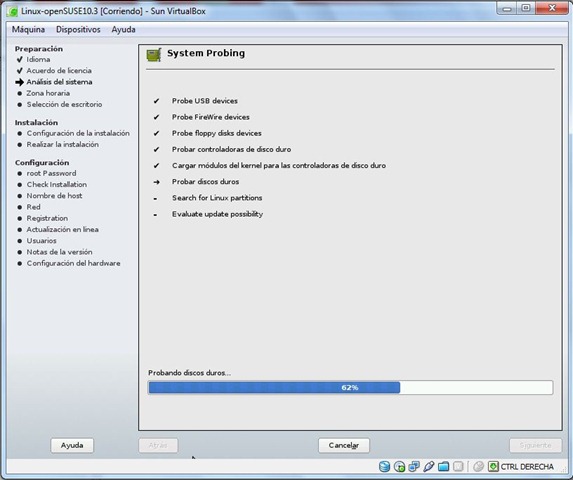Click the disabled Atrás button
Viewport: 573px width, 480px height.
pyautogui.click(x=158, y=445)
